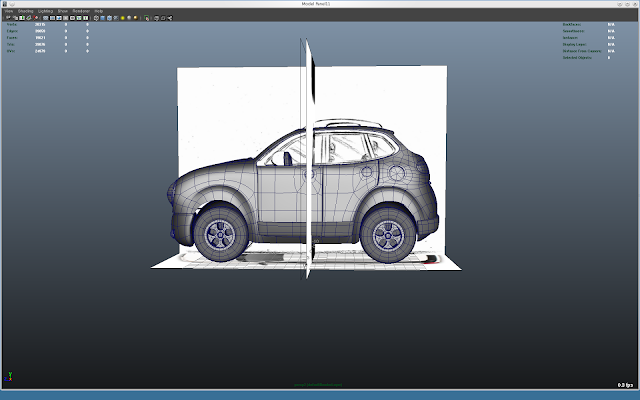Toggle the Resolution Gate icon
This screenshot has height=400, width=640.
pos(59,18)
